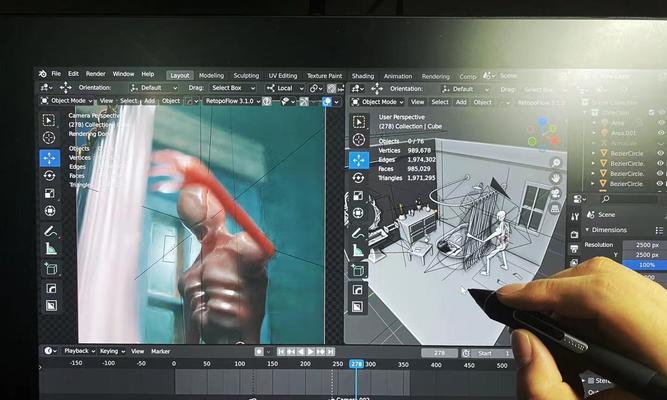Switch to the Sculpting workspace tab
Screen dimensions: 667x400
pyautogui.click(x=246, y=76)
